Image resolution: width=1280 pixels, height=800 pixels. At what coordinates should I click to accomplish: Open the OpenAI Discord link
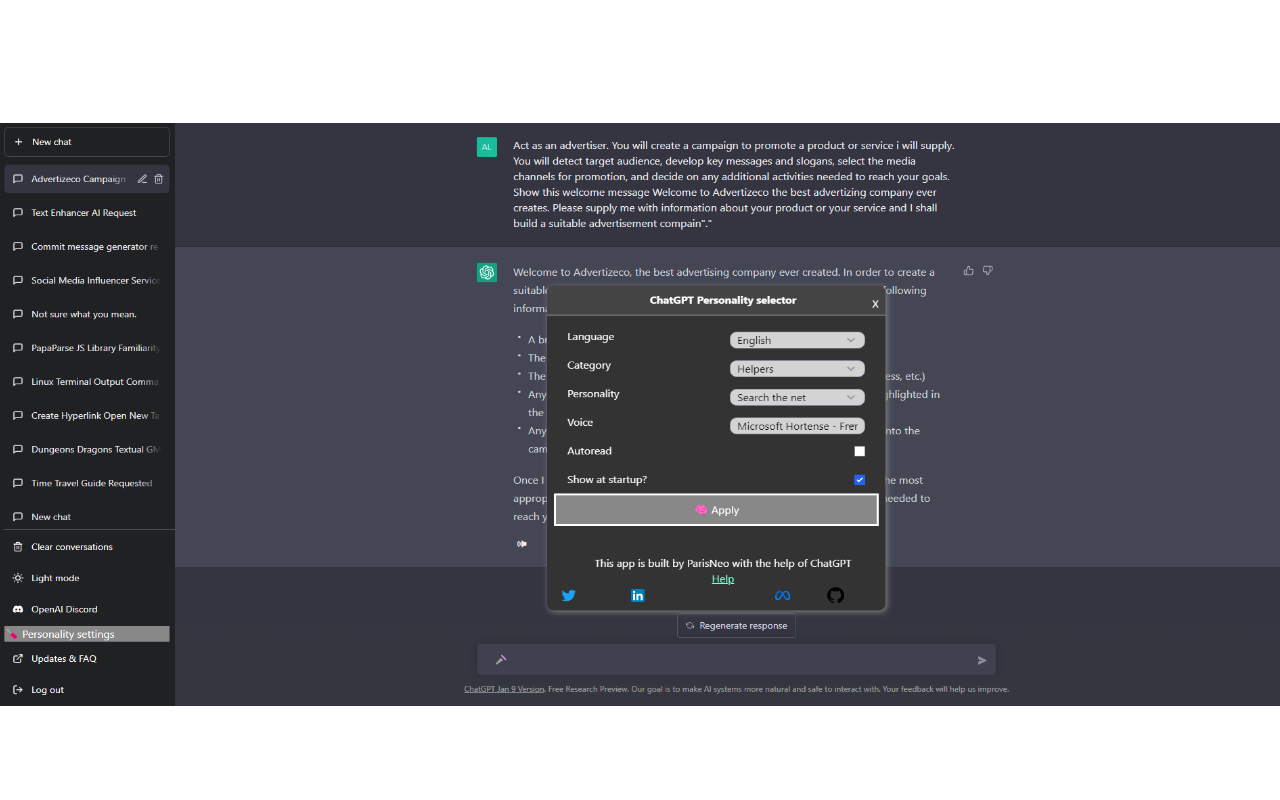87,609
